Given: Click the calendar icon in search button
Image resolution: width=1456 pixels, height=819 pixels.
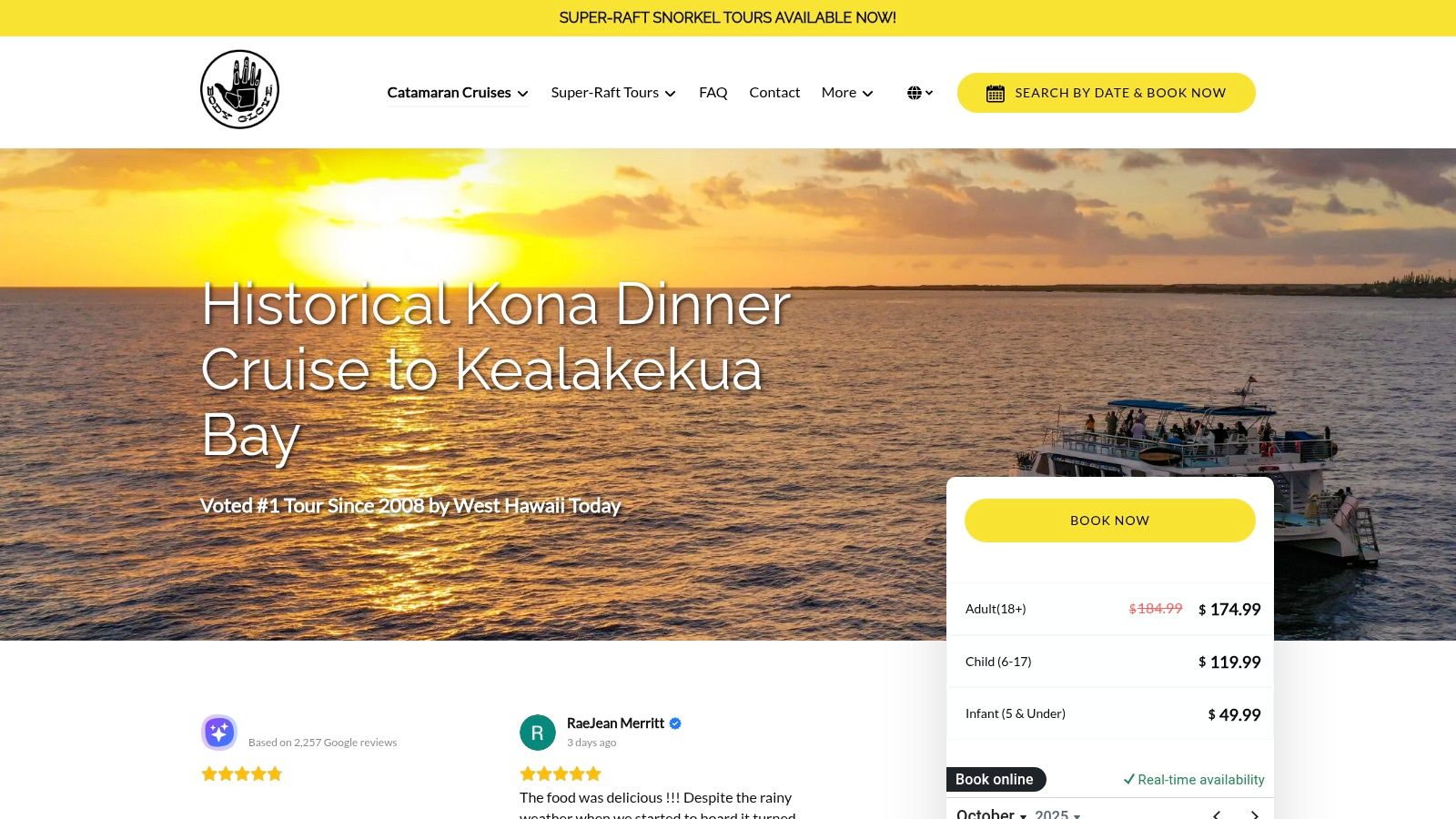Looking at the screenshot, I should pyautogui.click(x=996, y=93).
